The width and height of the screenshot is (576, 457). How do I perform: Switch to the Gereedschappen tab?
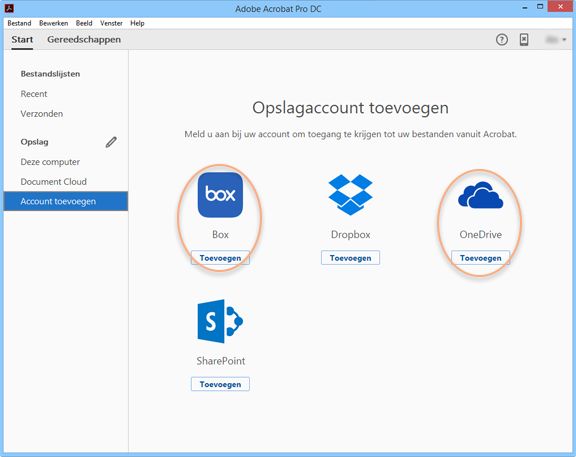[x=84, y=40]
